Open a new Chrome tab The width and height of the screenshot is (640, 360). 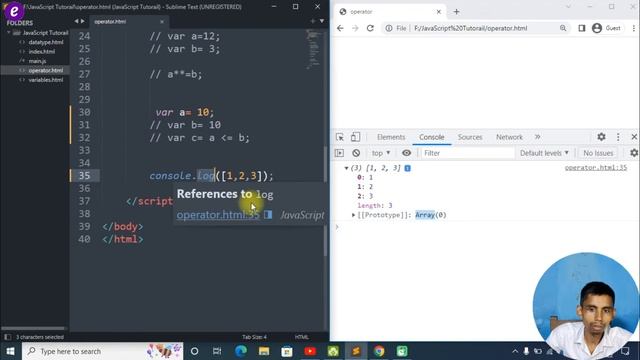tap(456, 12)
